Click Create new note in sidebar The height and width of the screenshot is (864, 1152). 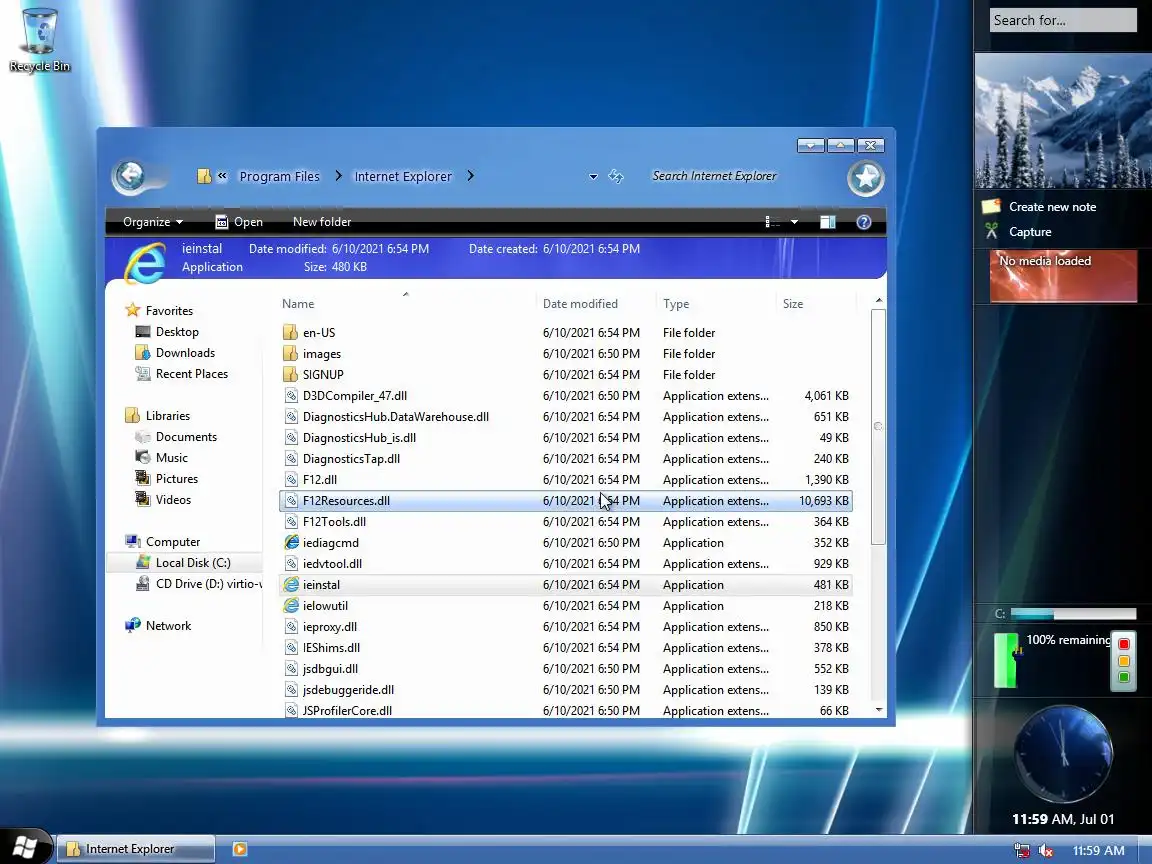pos(1052,207)
